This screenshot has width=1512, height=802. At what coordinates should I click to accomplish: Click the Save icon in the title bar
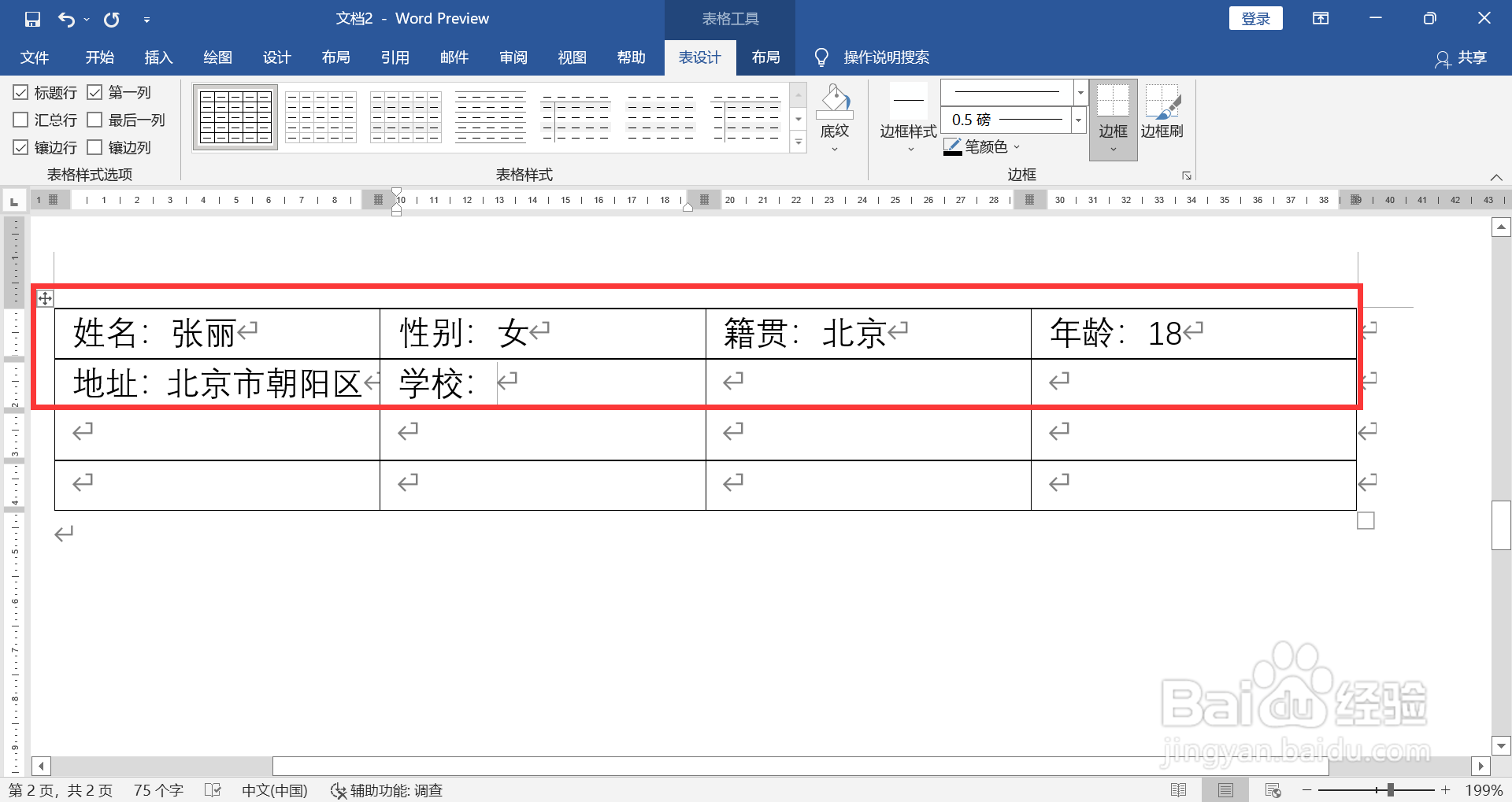(32, 19)
